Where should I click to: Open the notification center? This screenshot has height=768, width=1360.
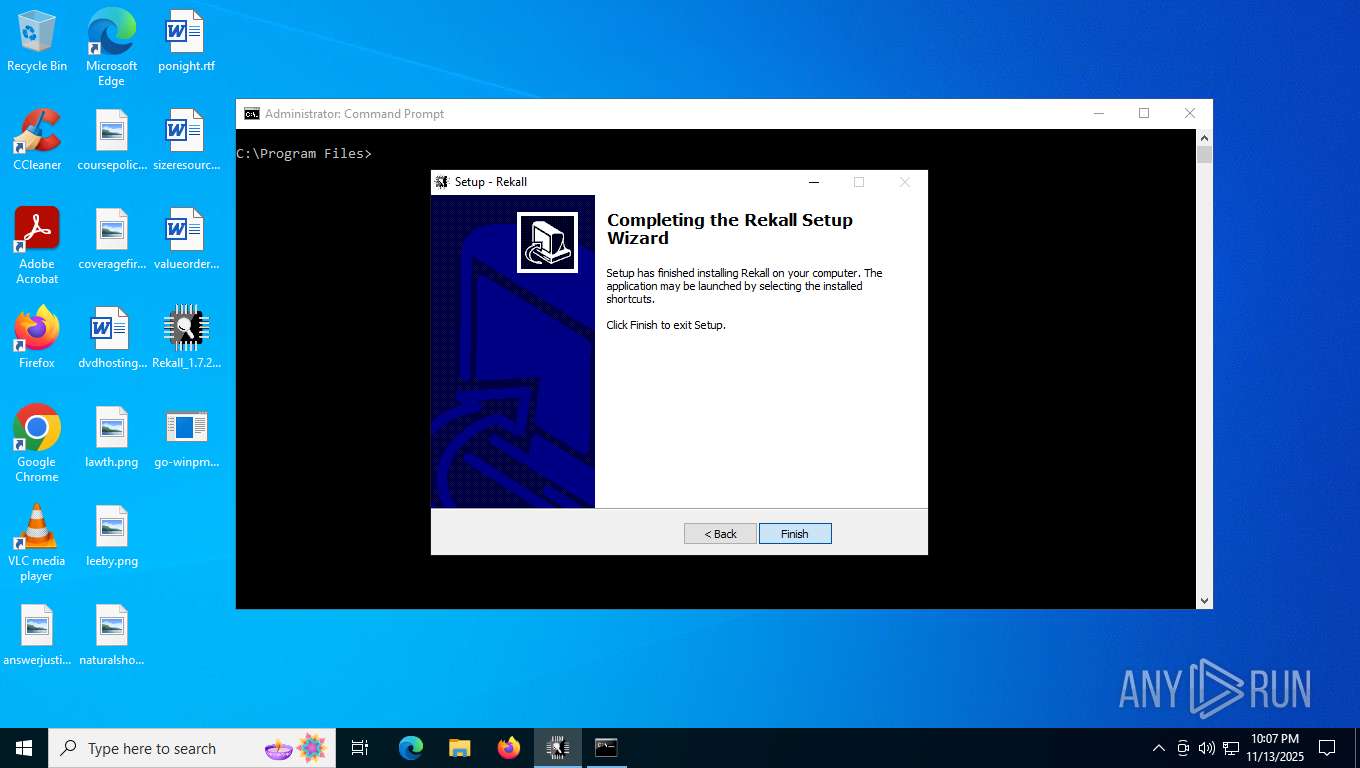(x=1327, y=748)
